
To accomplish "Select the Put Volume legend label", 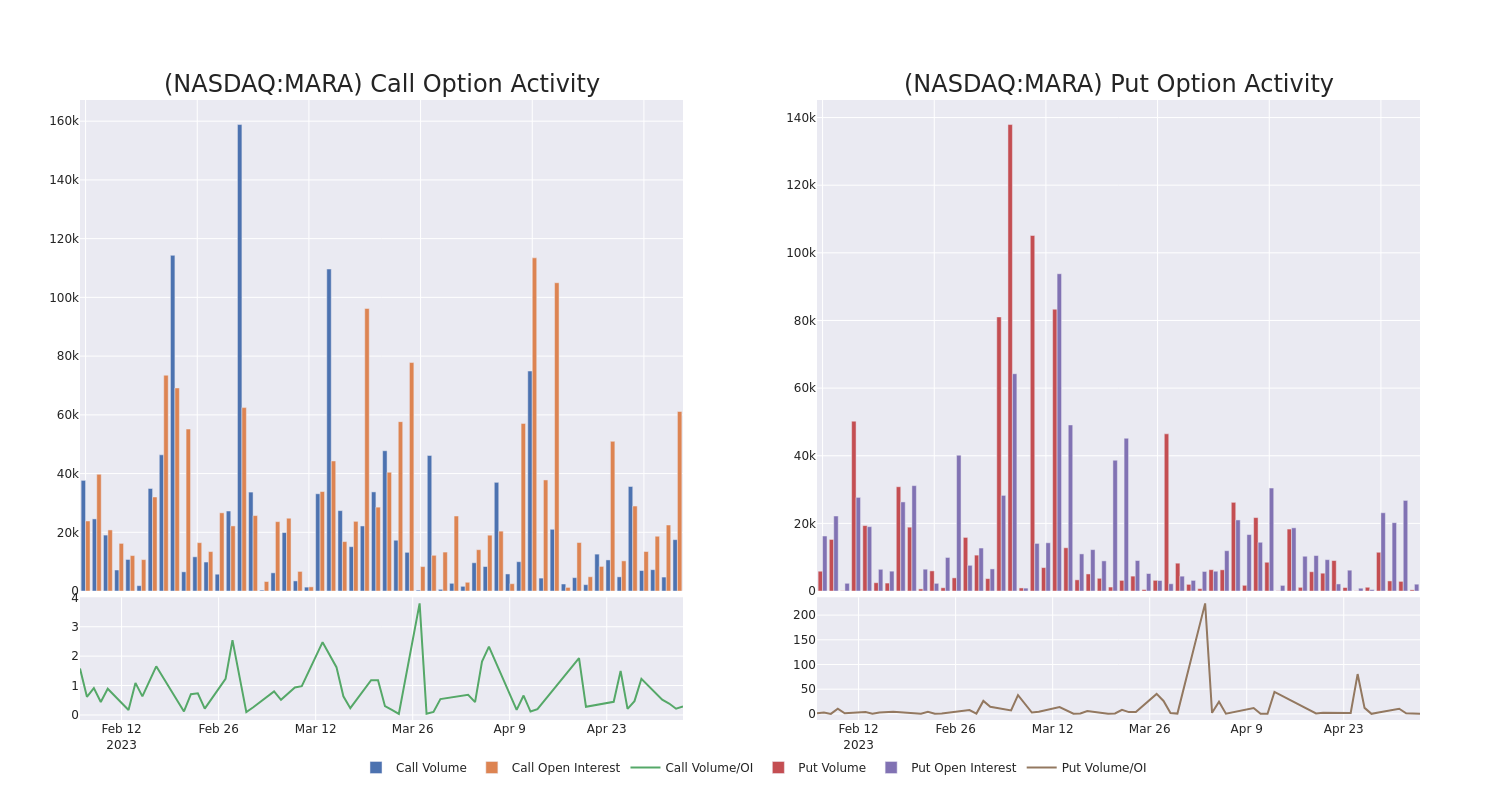I will tap(832, 768).
